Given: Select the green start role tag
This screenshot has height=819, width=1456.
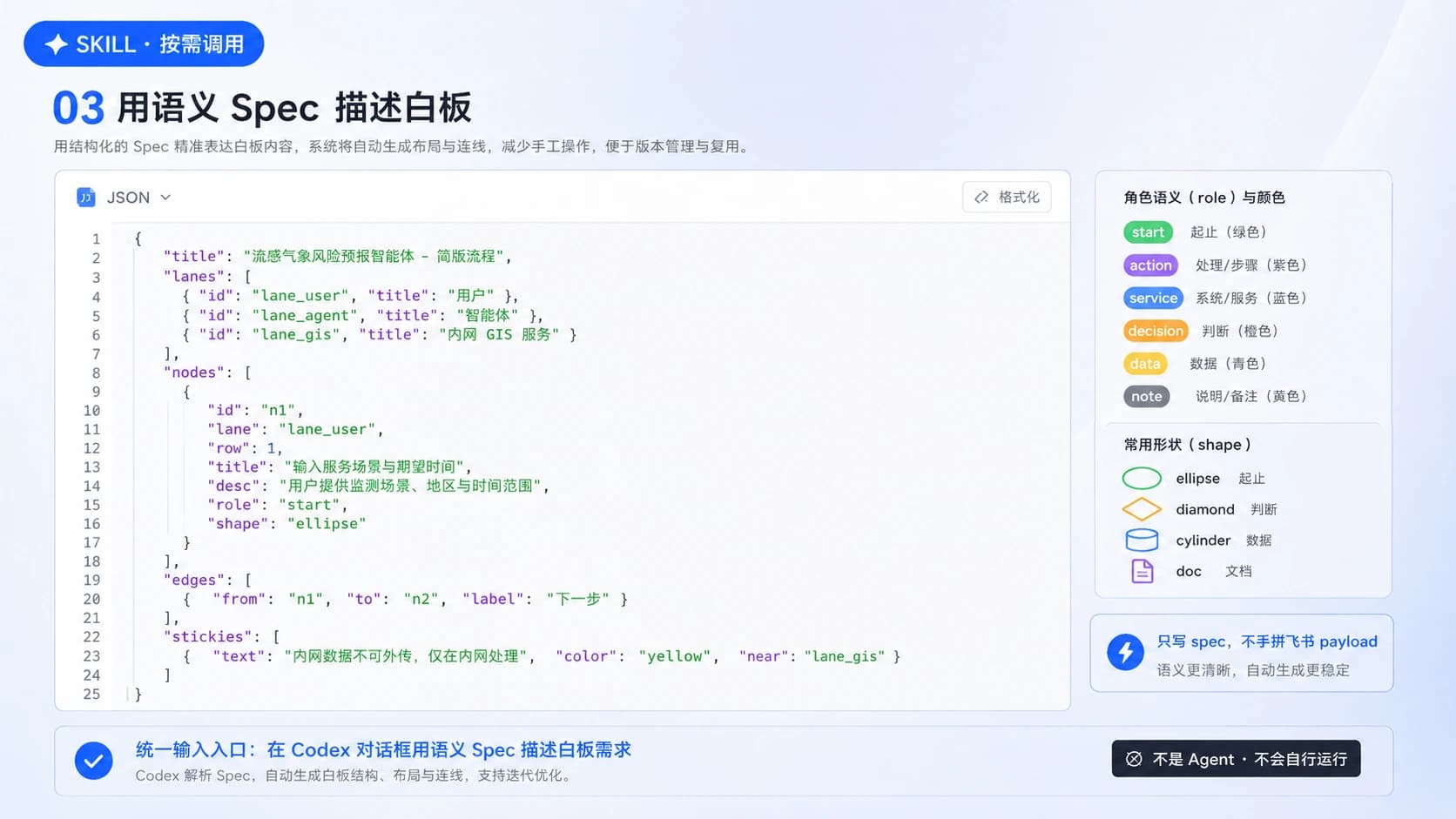Looking at the screenshot, I should [1148, 232].
